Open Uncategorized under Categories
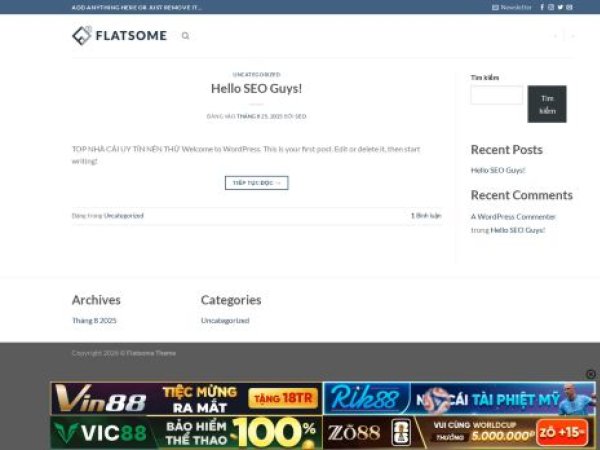The image size is (600, 450). click(x=225, y=321)
